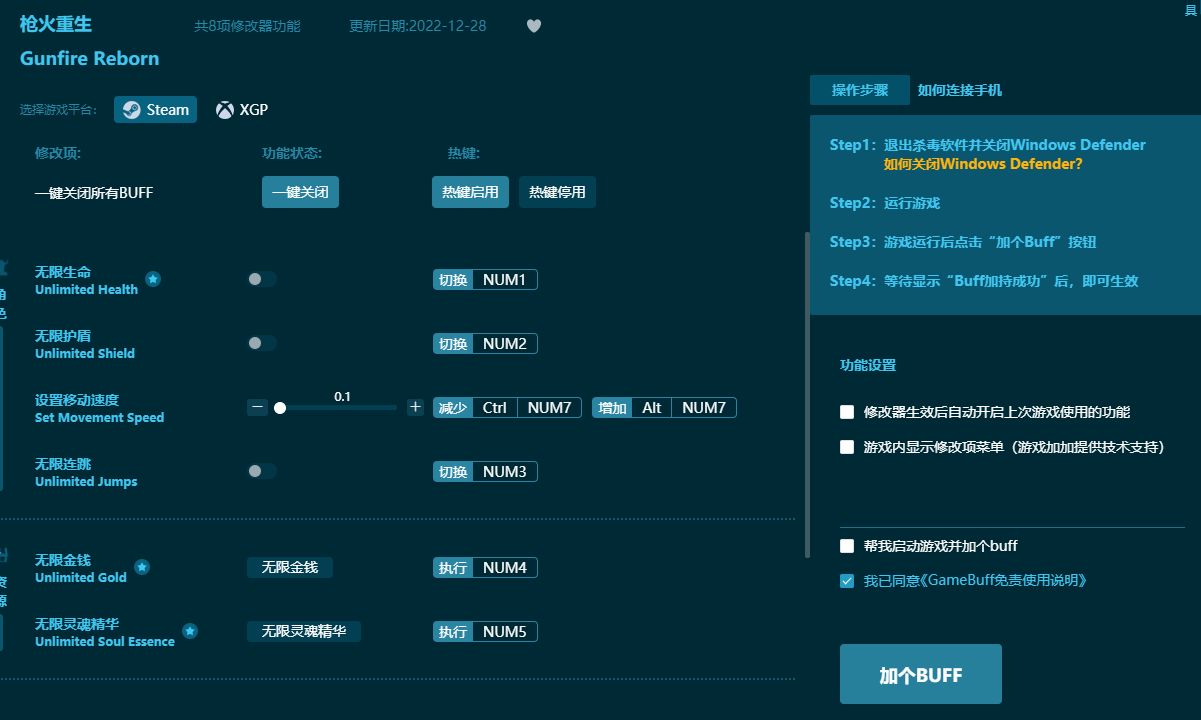This screenshot has height=720, width=1201.
Task: Click the Unlimited Shield label
Action: click(x=85, y=354)
